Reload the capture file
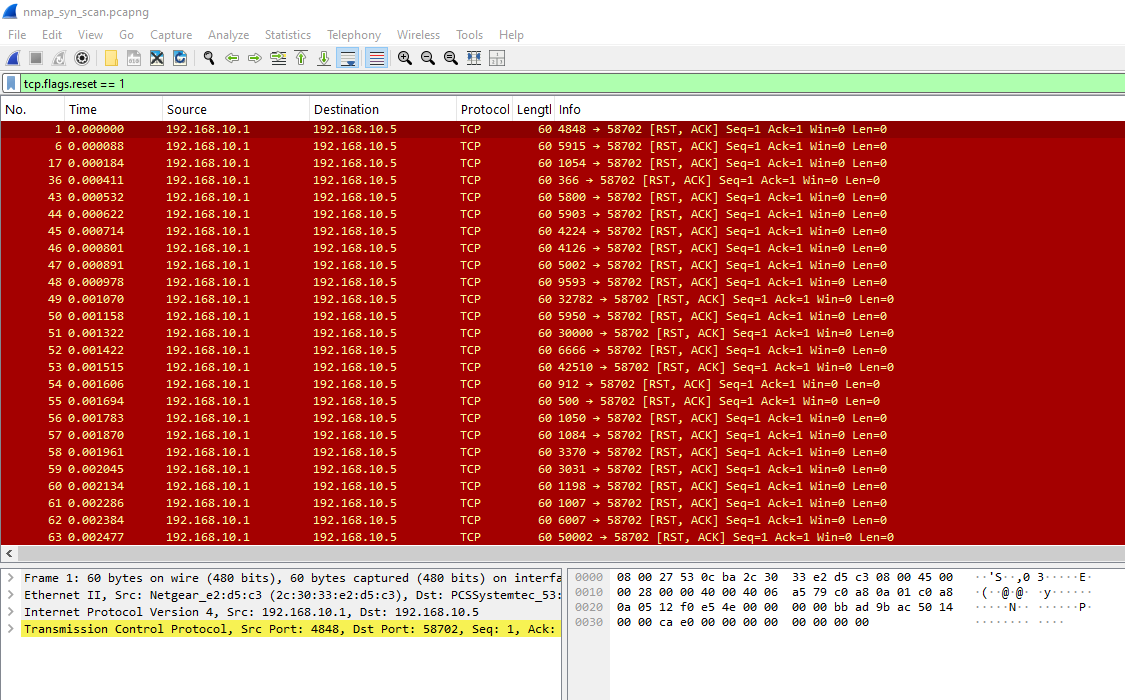 click(180, 57)
